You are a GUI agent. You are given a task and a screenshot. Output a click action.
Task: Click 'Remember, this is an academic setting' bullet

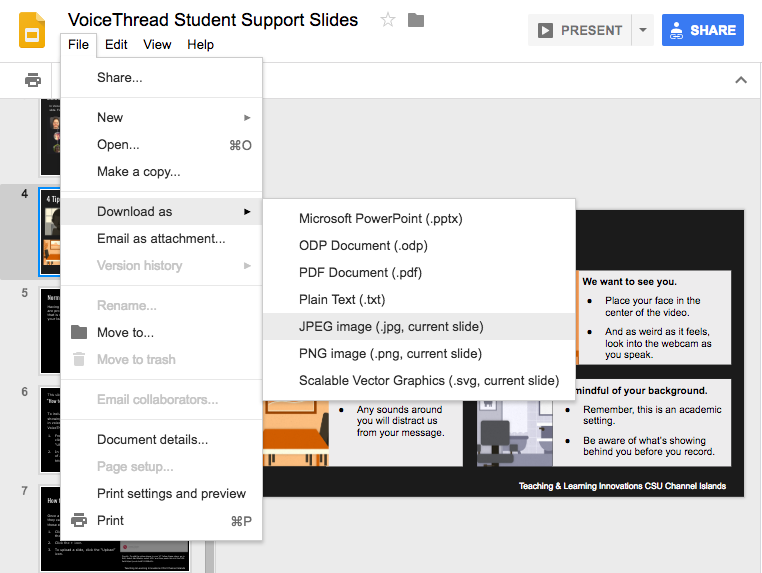pyautogui.click(x=652, y=415)
